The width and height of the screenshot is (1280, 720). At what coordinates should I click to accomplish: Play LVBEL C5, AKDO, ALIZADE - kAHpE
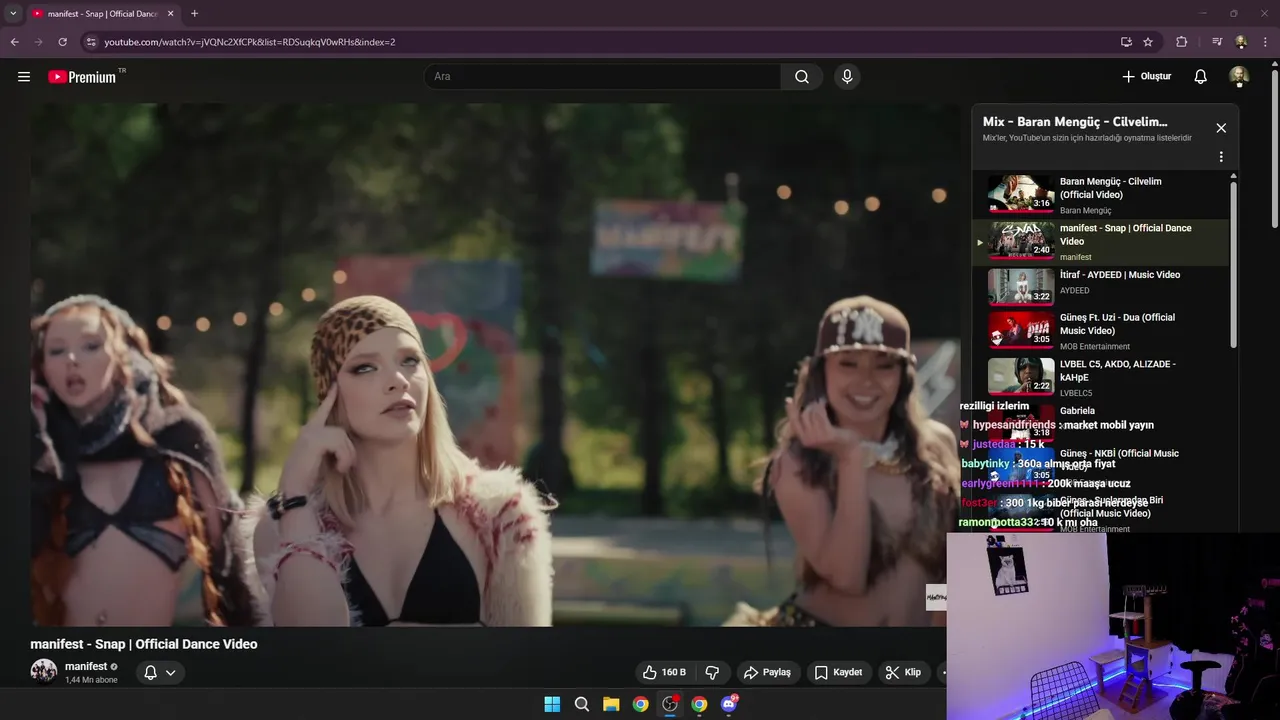[x=1100, y=377]
